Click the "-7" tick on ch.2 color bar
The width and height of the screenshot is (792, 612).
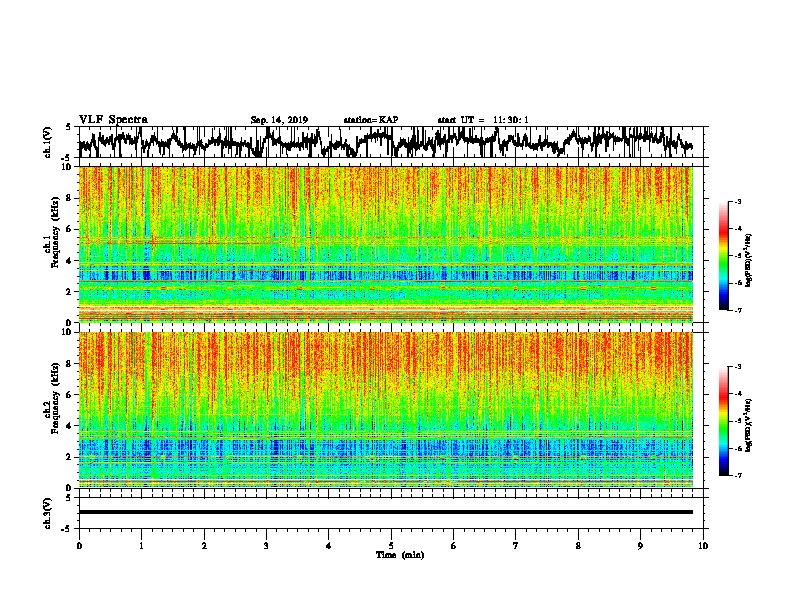pos(738,475)
